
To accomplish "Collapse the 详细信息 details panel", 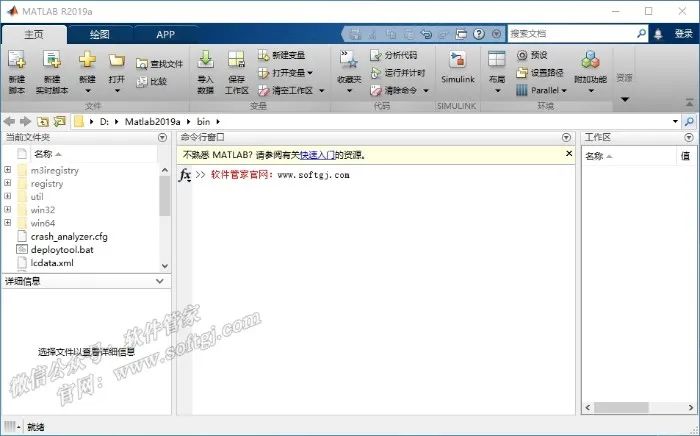I will pyautogui.click(x=160, y=281).
